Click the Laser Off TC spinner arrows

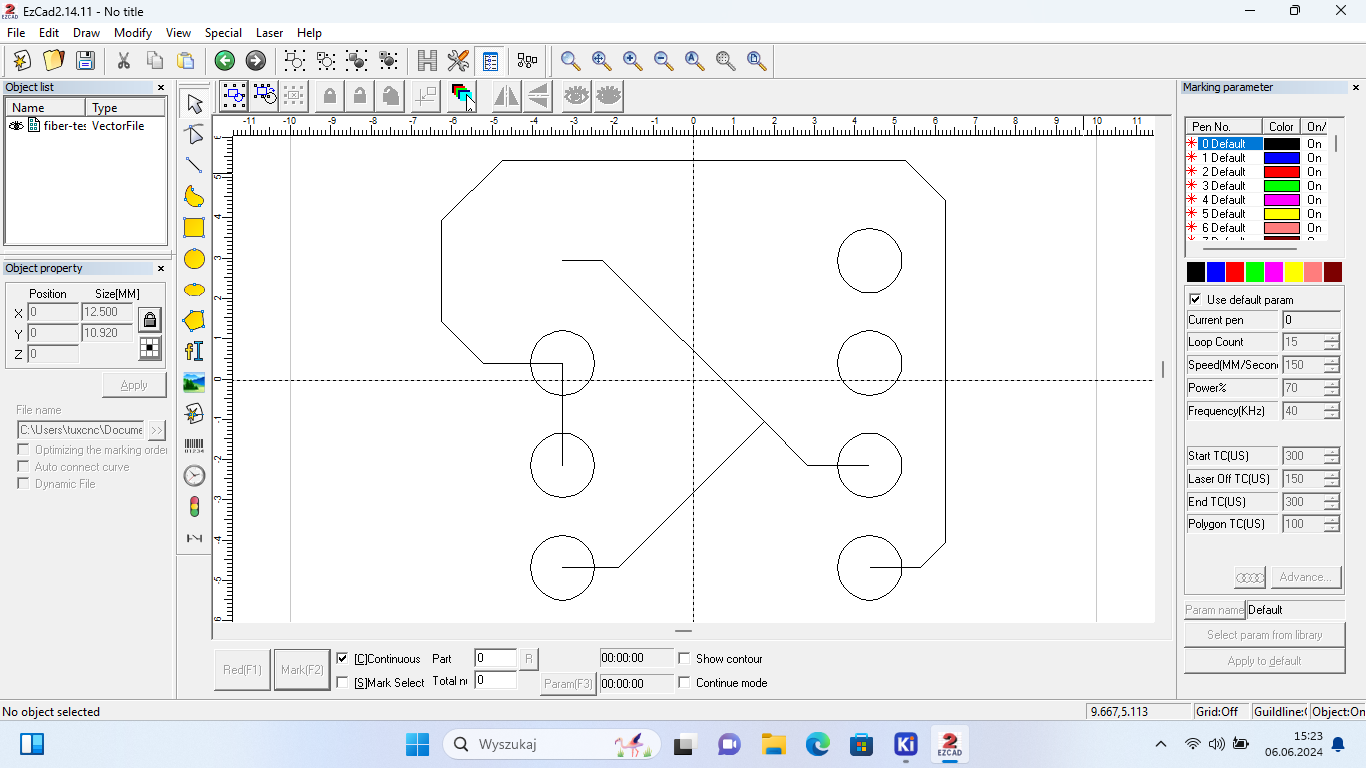click(x=1331, y=479)
